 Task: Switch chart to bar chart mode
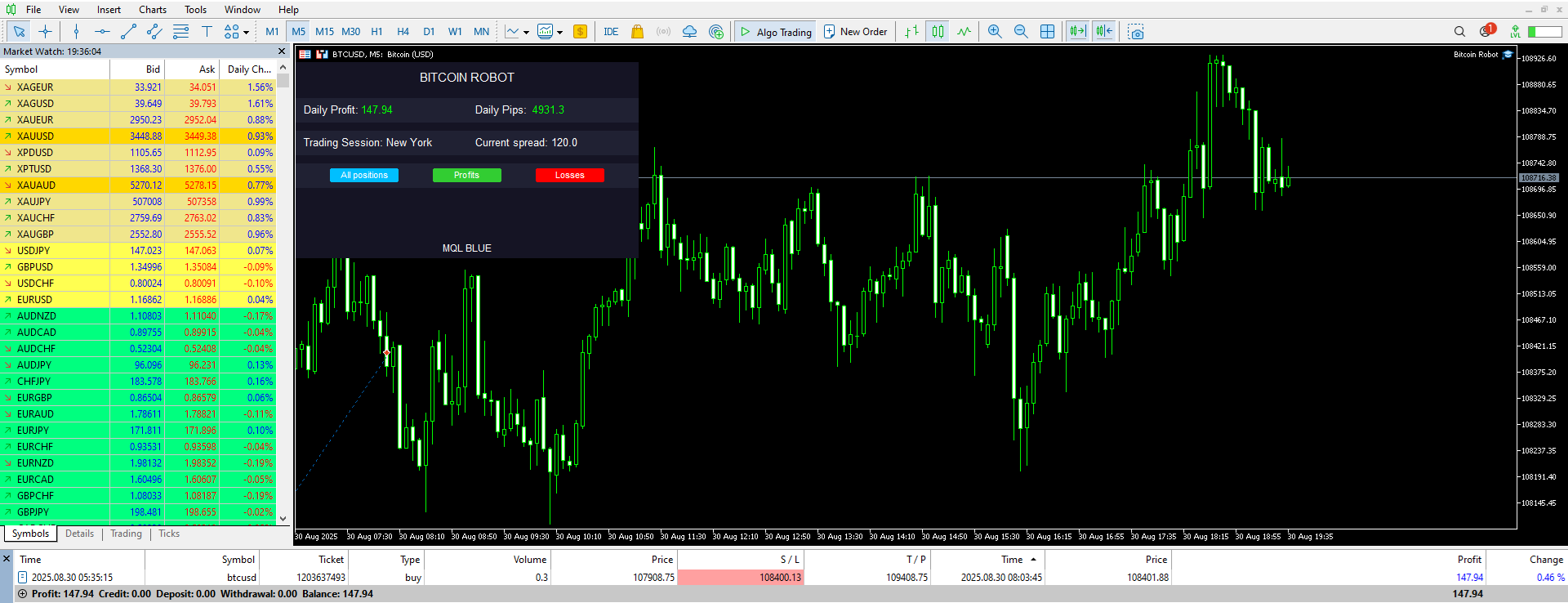point(911,32)
